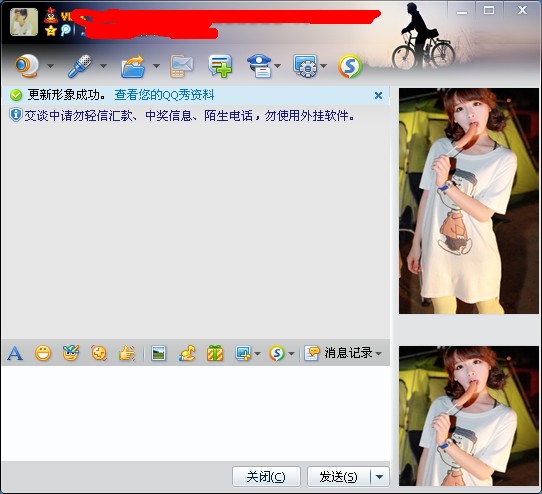Dismiss the 更新形象成功 notification bar
The image size is (542, 494).
pos(379,95)
